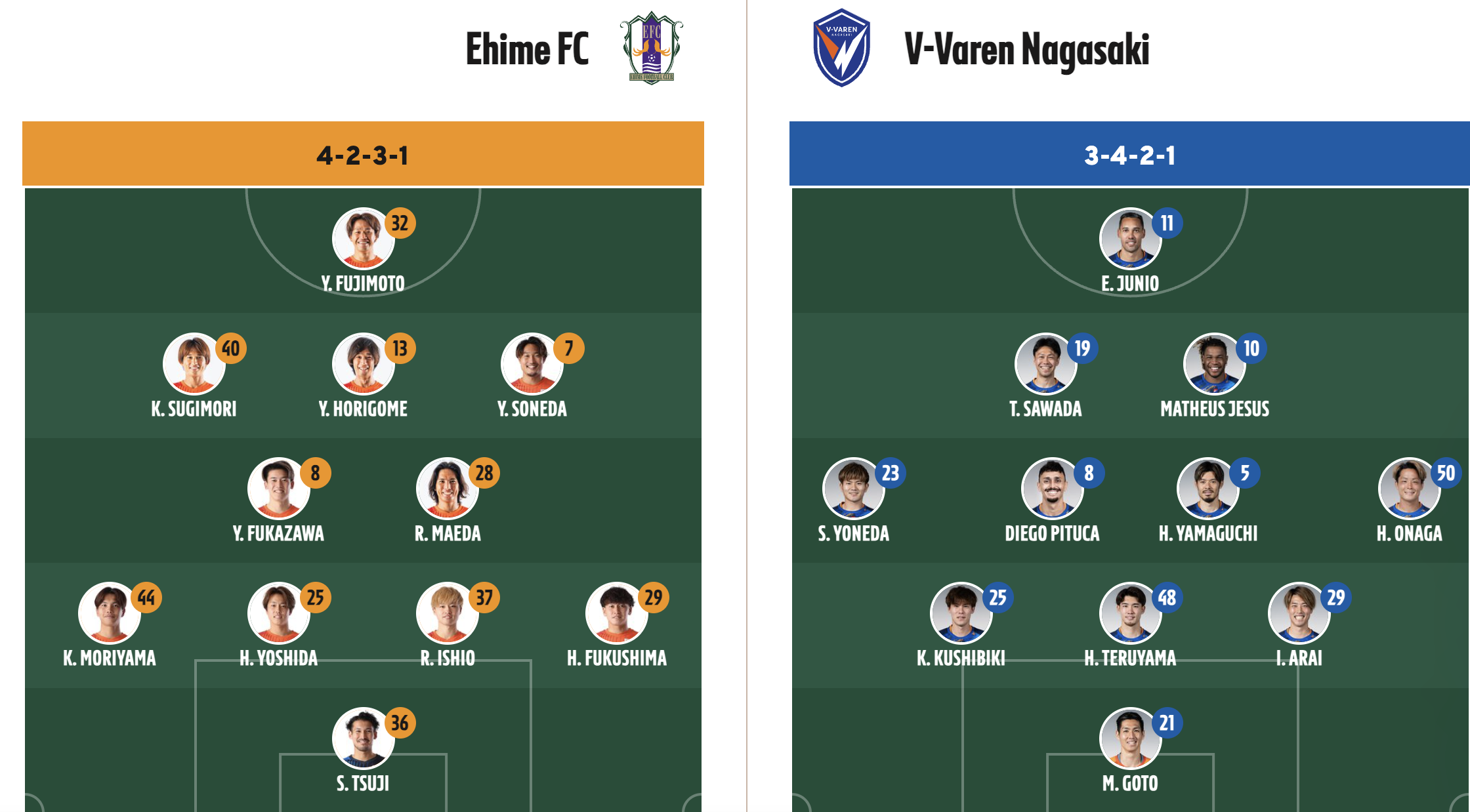Click number 44 badge on K. Moriyama
The height and width of the screenshot is (812, 1470).
click(146, 598)
